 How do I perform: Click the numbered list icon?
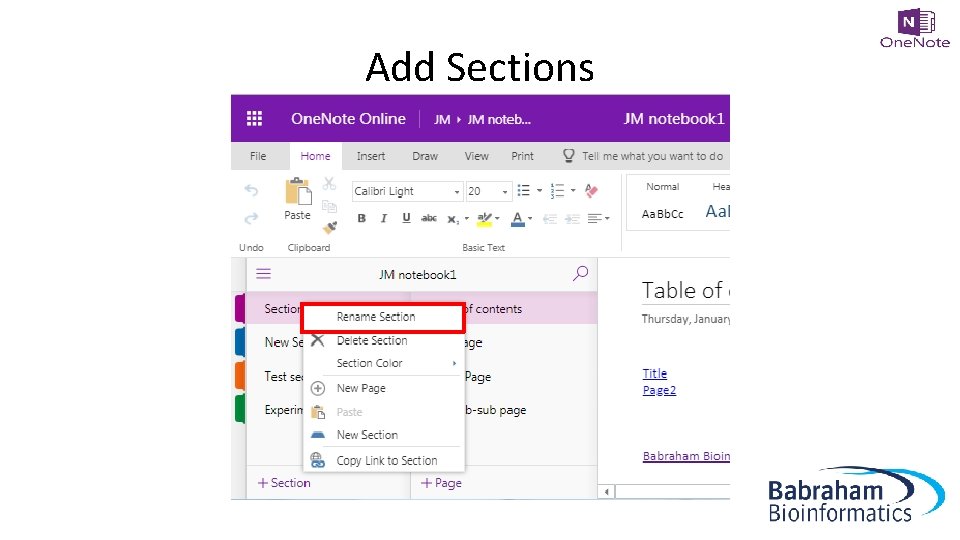click(x=557, y=190)
